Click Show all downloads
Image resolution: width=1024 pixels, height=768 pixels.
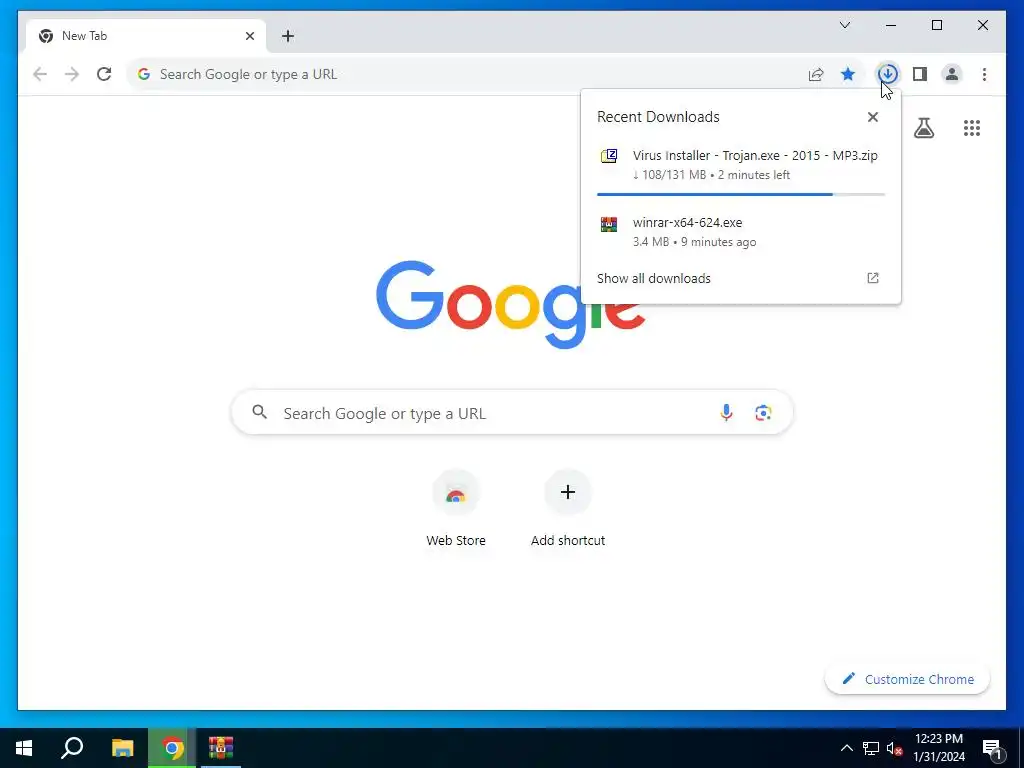click(654, 278)
